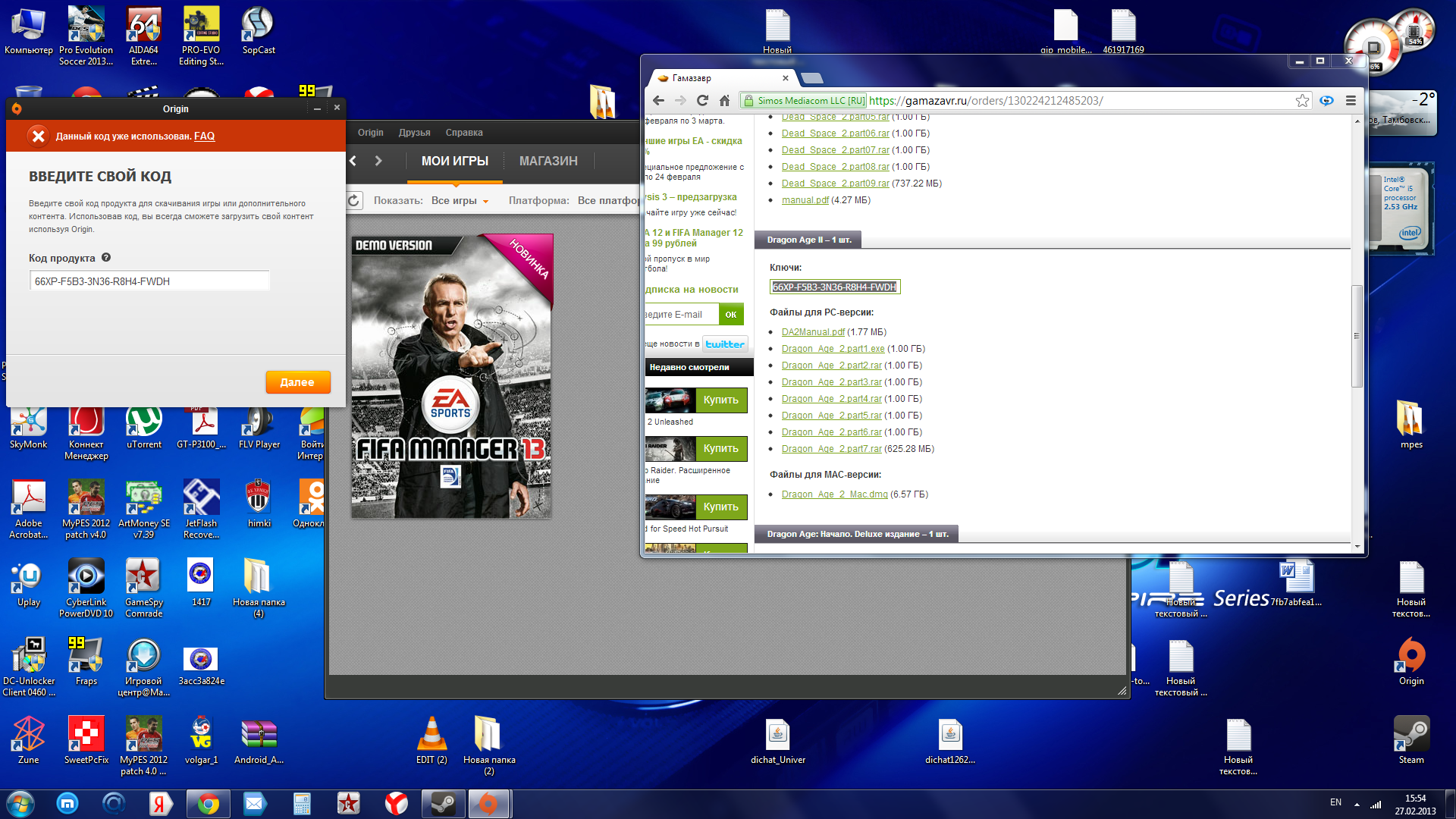Image resolution: width=1456 pixels, height=819 pixels.
Task: Open uTorrent desktop icon
Action: (143, 425)
